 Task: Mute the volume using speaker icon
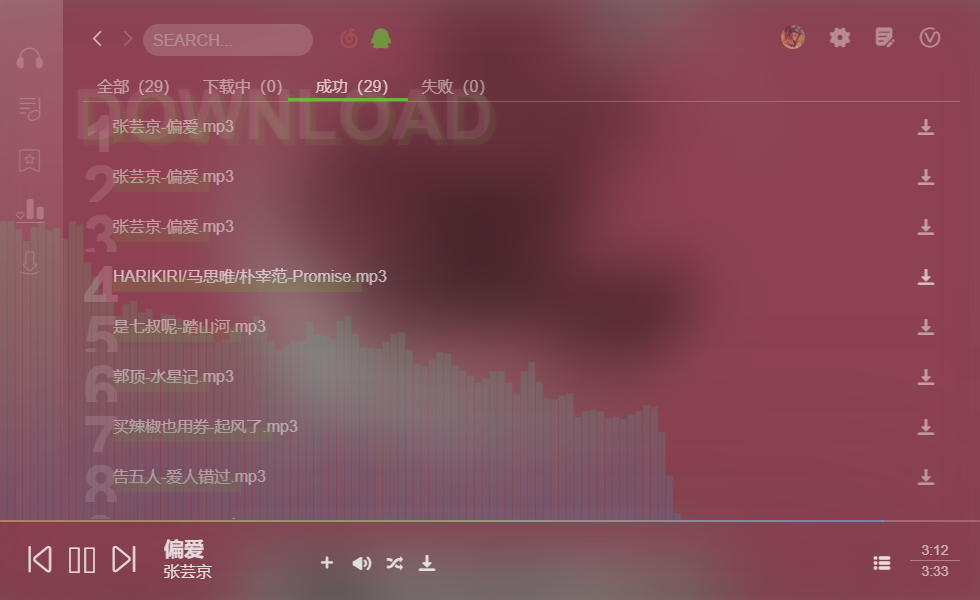click(361, 563)
